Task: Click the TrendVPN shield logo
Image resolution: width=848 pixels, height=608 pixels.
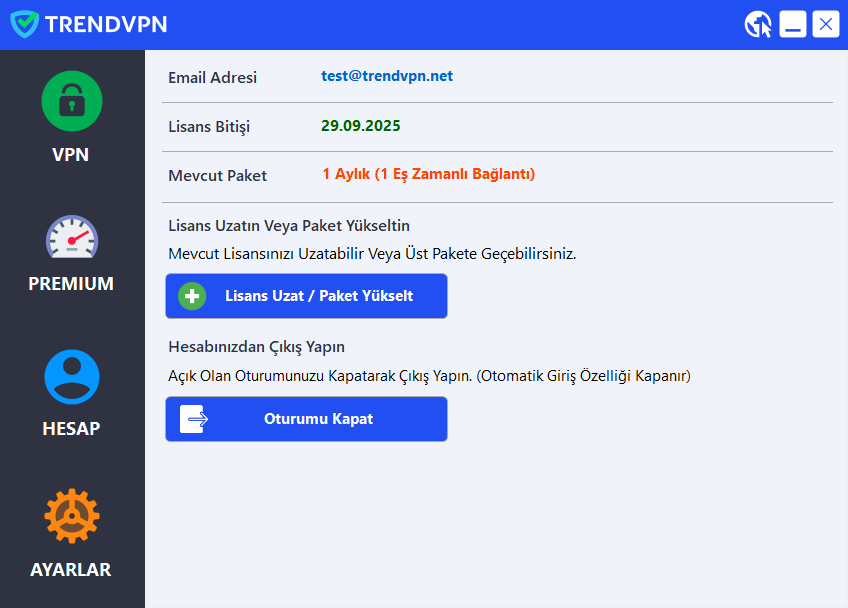Action: click(24, 24)
